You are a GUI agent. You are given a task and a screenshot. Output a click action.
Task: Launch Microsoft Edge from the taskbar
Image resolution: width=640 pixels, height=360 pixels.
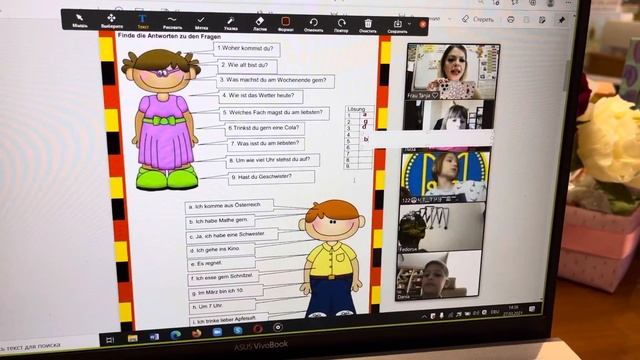click(x=176, y=335)
